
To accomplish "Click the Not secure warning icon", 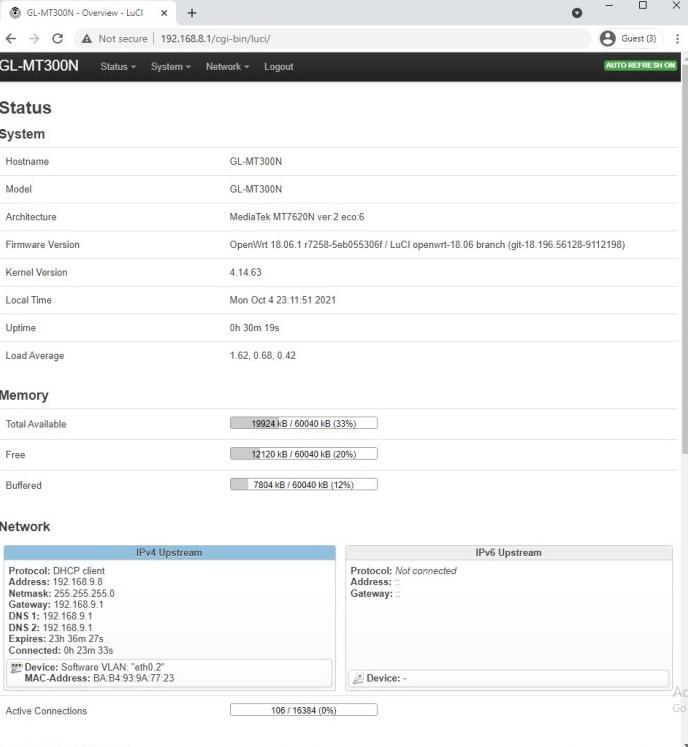I will [86, 38].
